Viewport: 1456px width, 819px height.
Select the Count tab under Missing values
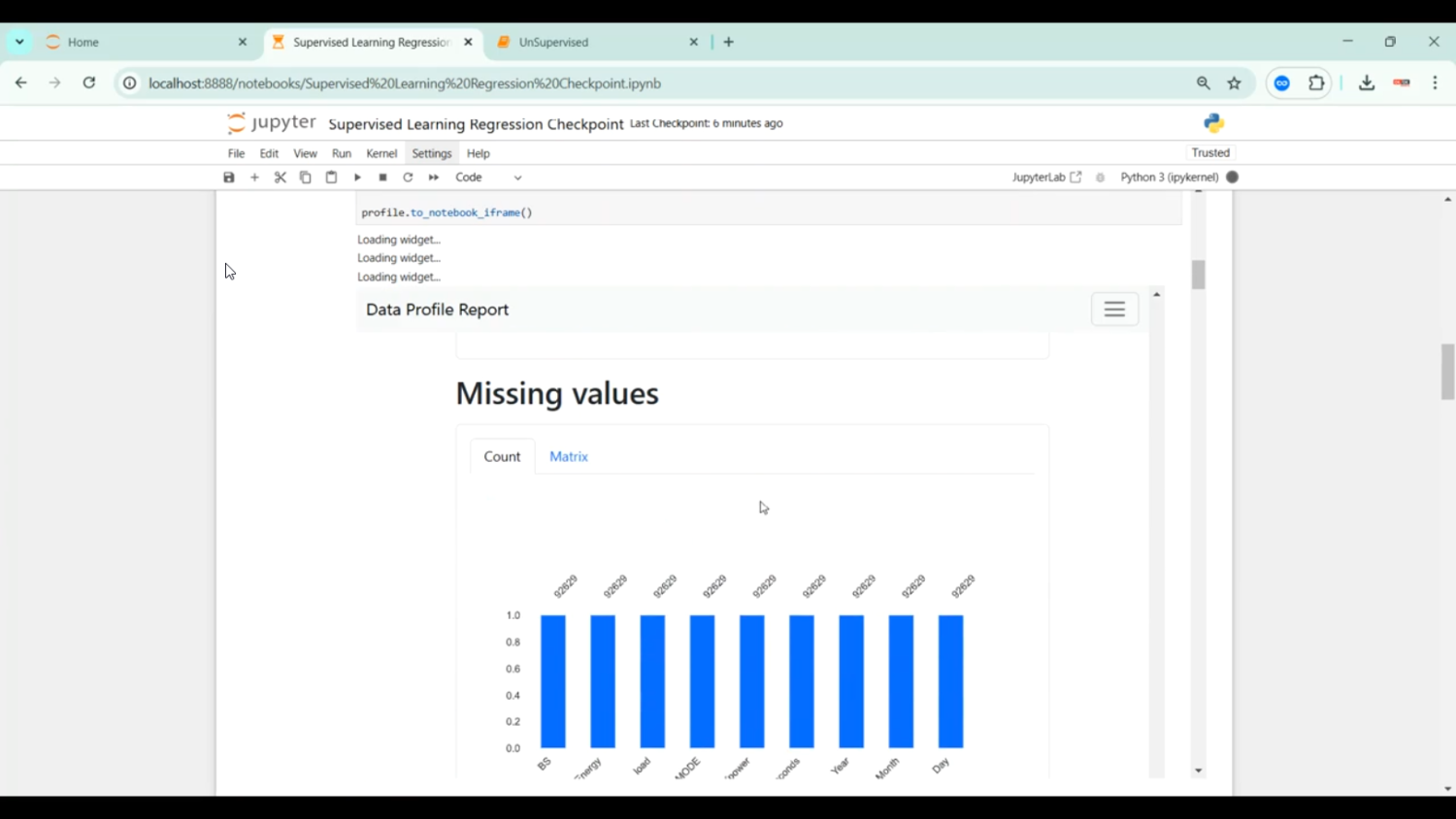click(502, 456)
